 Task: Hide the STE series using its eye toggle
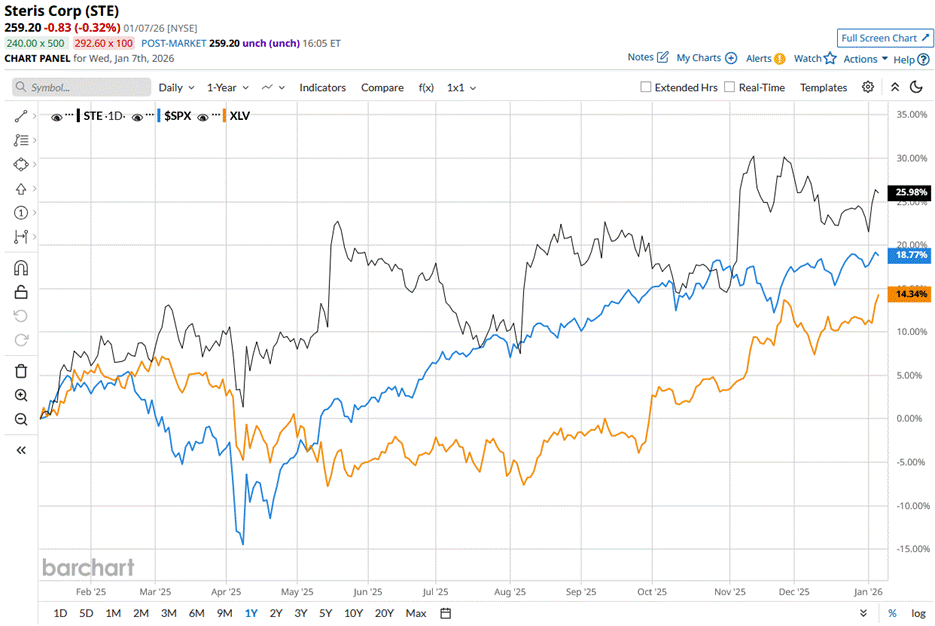pos(57,115)
